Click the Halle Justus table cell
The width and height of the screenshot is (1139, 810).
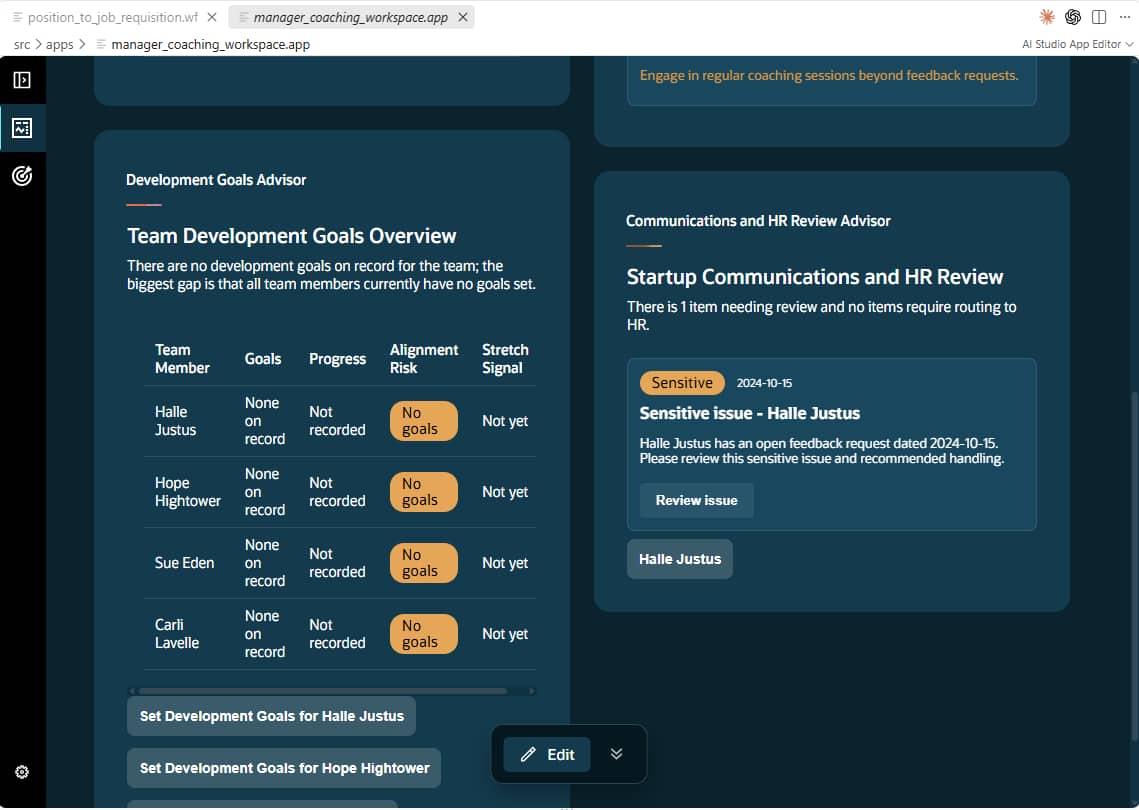175,421
